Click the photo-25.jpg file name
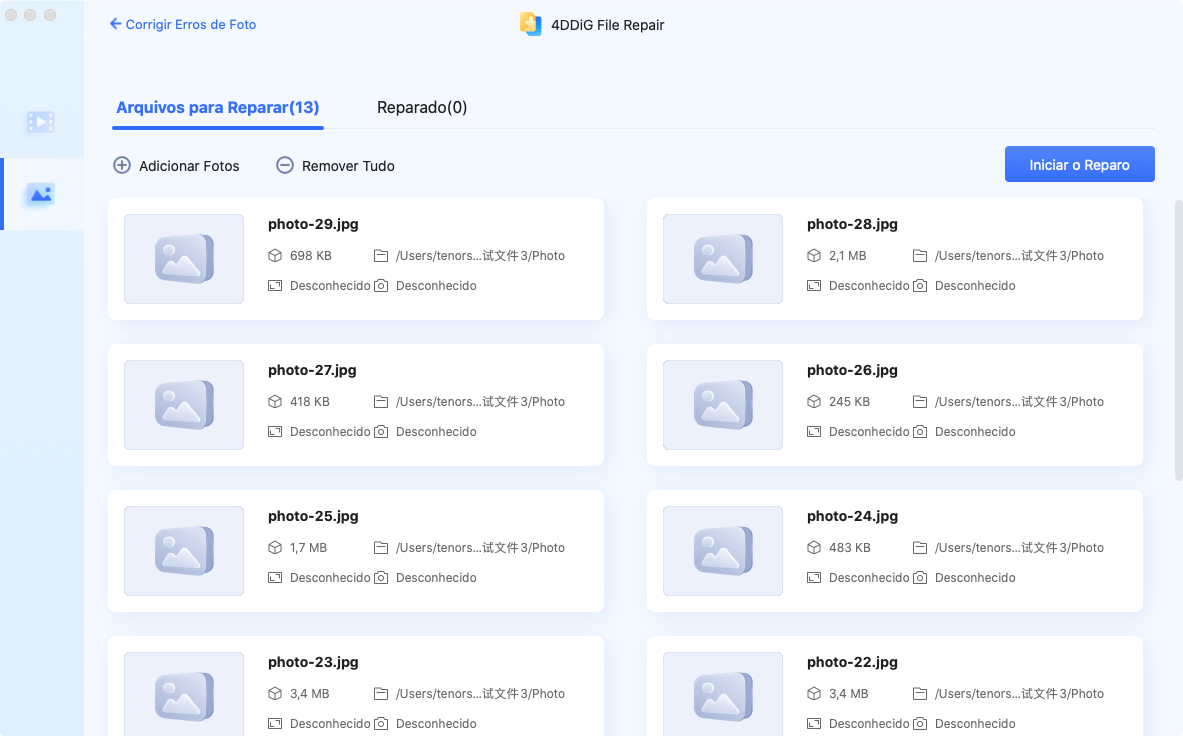The height and width of the screenshot is (736, 1183). click(x=313, y=517)
